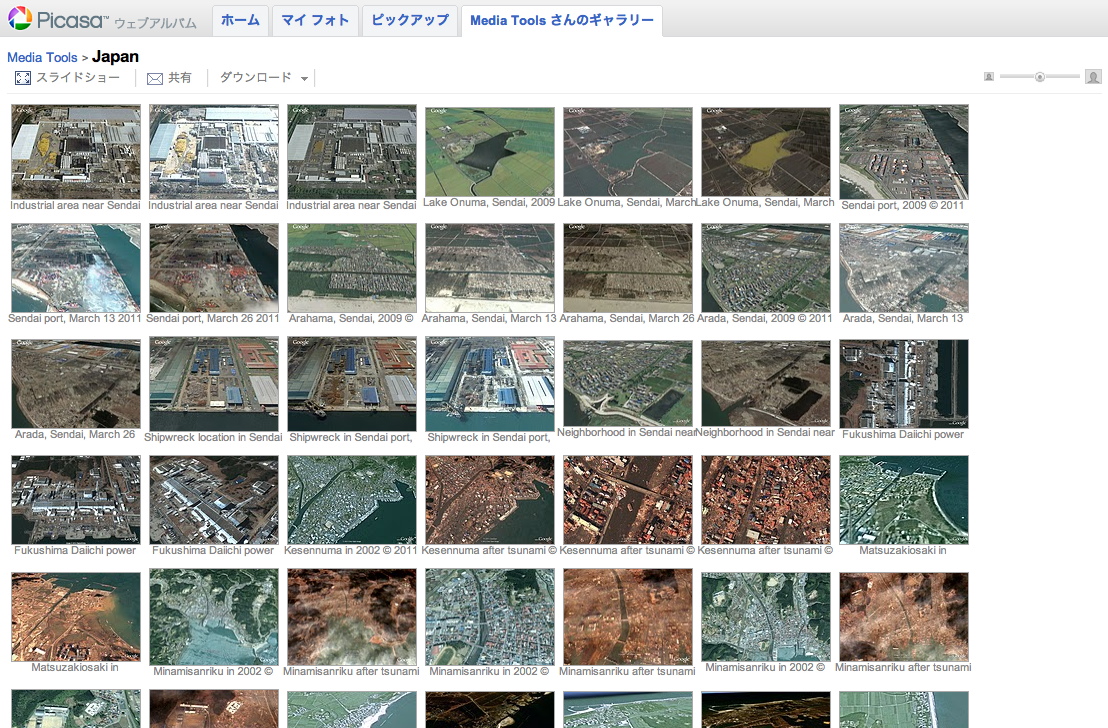Open the Sendai port, March 13 2011 photo
This screenshot has width=1108, height=728.
(x=76, y=268)
